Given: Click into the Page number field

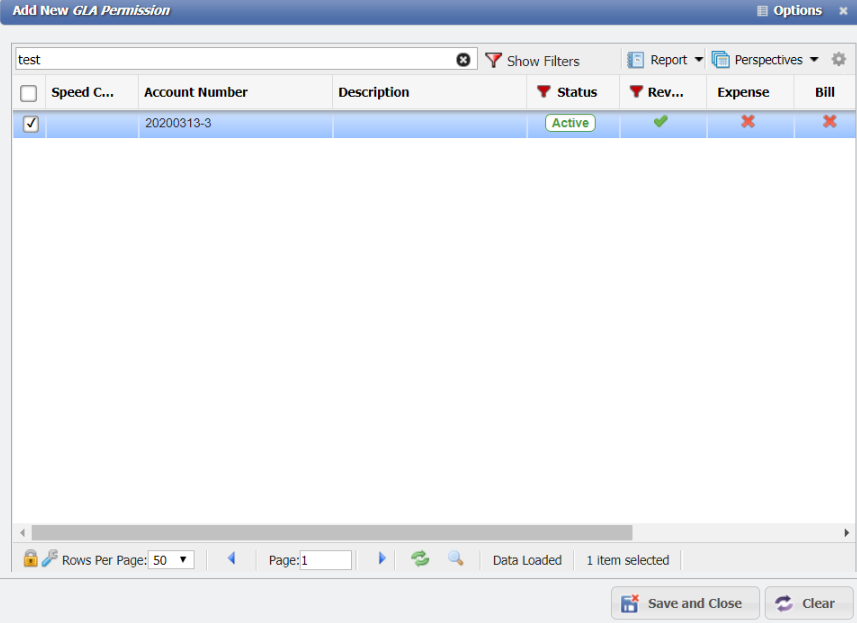Looking at the screenshot, I should coord(325,560).
